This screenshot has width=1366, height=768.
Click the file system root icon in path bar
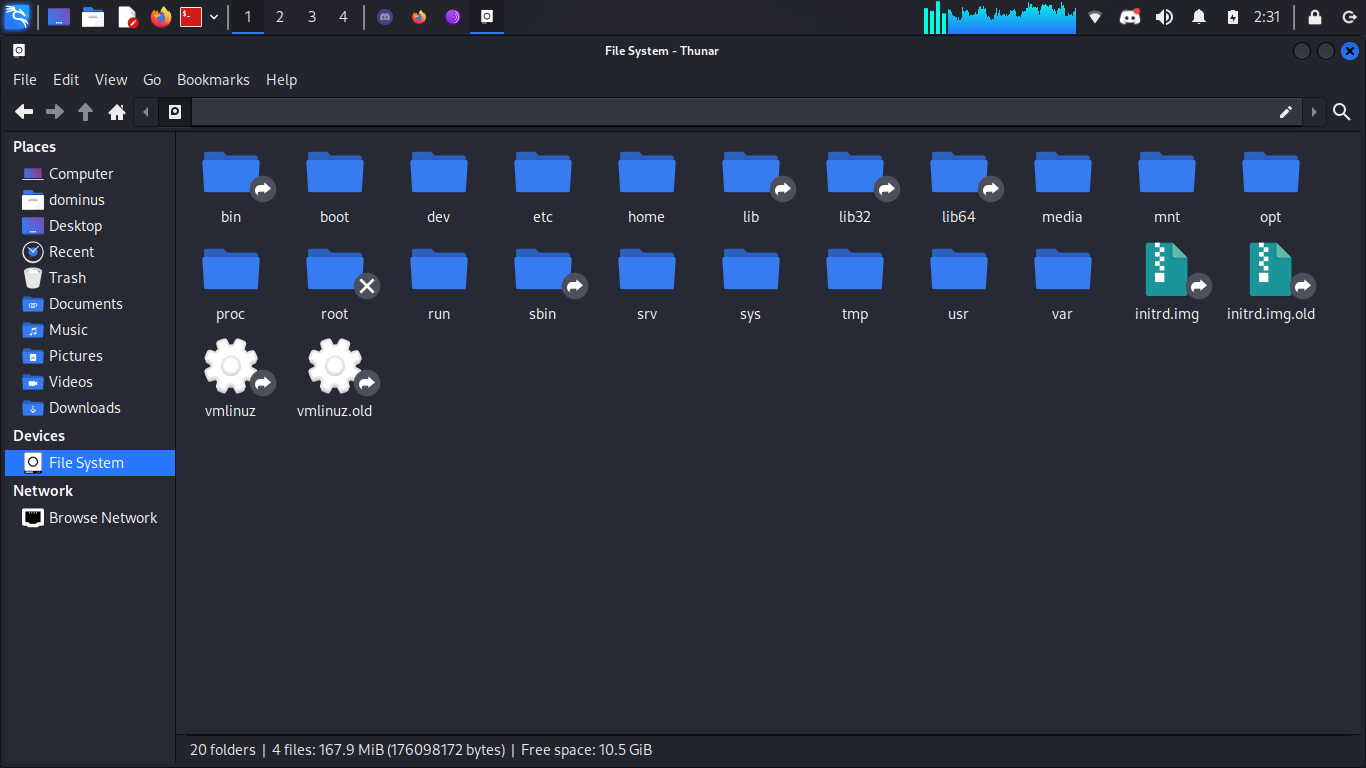click(x=175, y=112)
